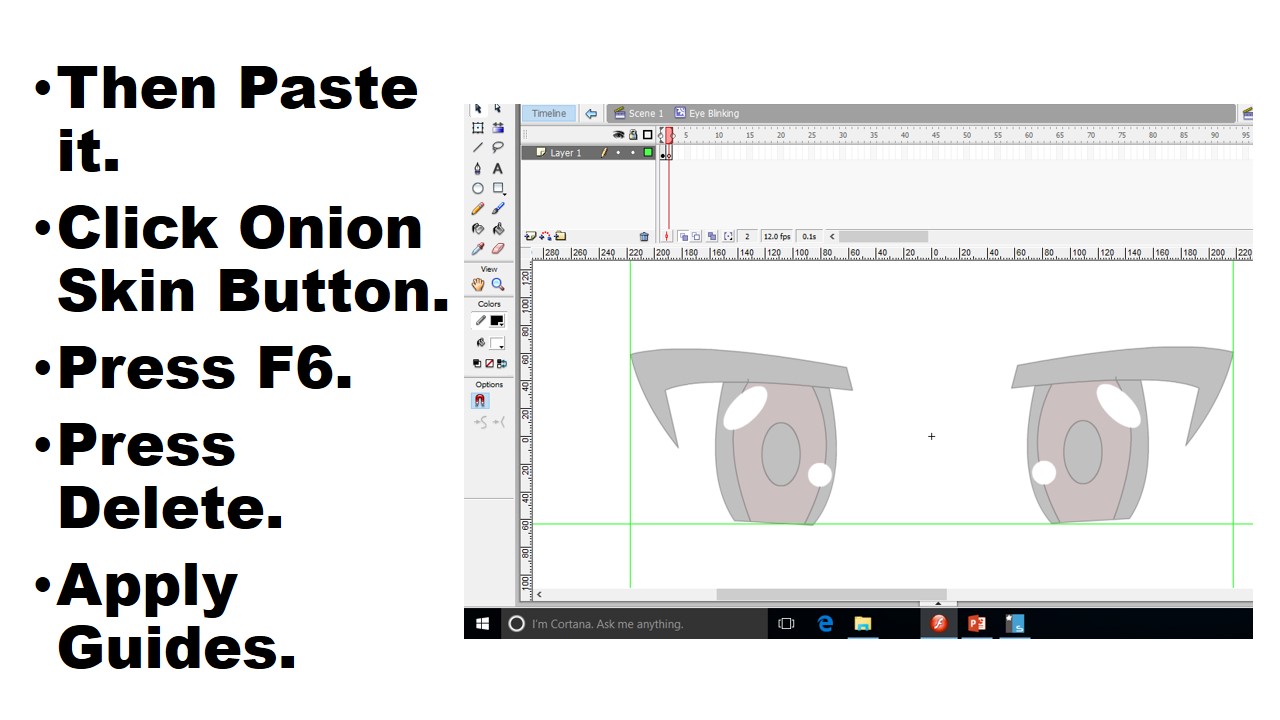
Task: Select the Pen tool
Action: (476, 168)
